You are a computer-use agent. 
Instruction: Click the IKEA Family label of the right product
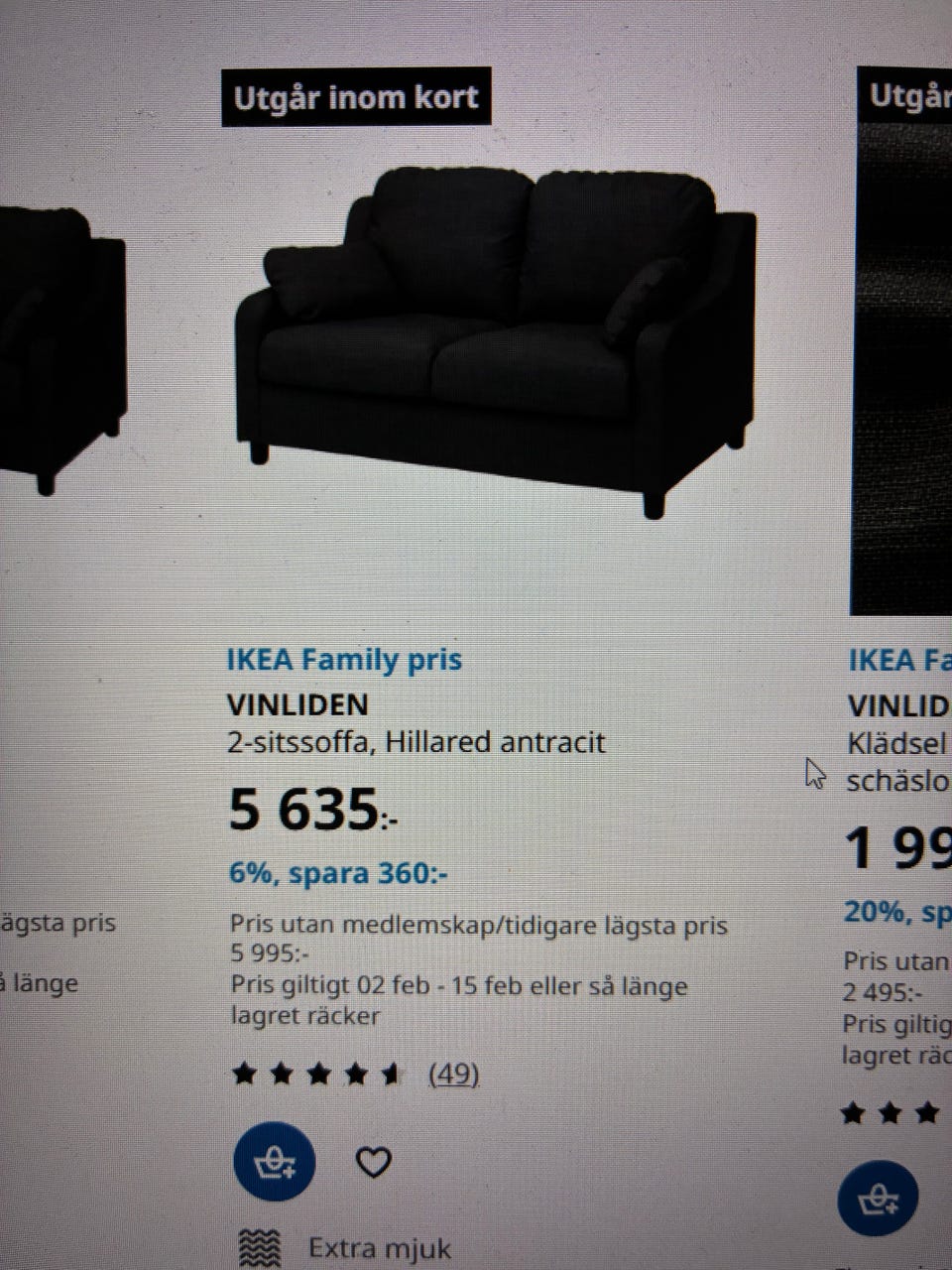pyautogui.click(x=899, y=660)
